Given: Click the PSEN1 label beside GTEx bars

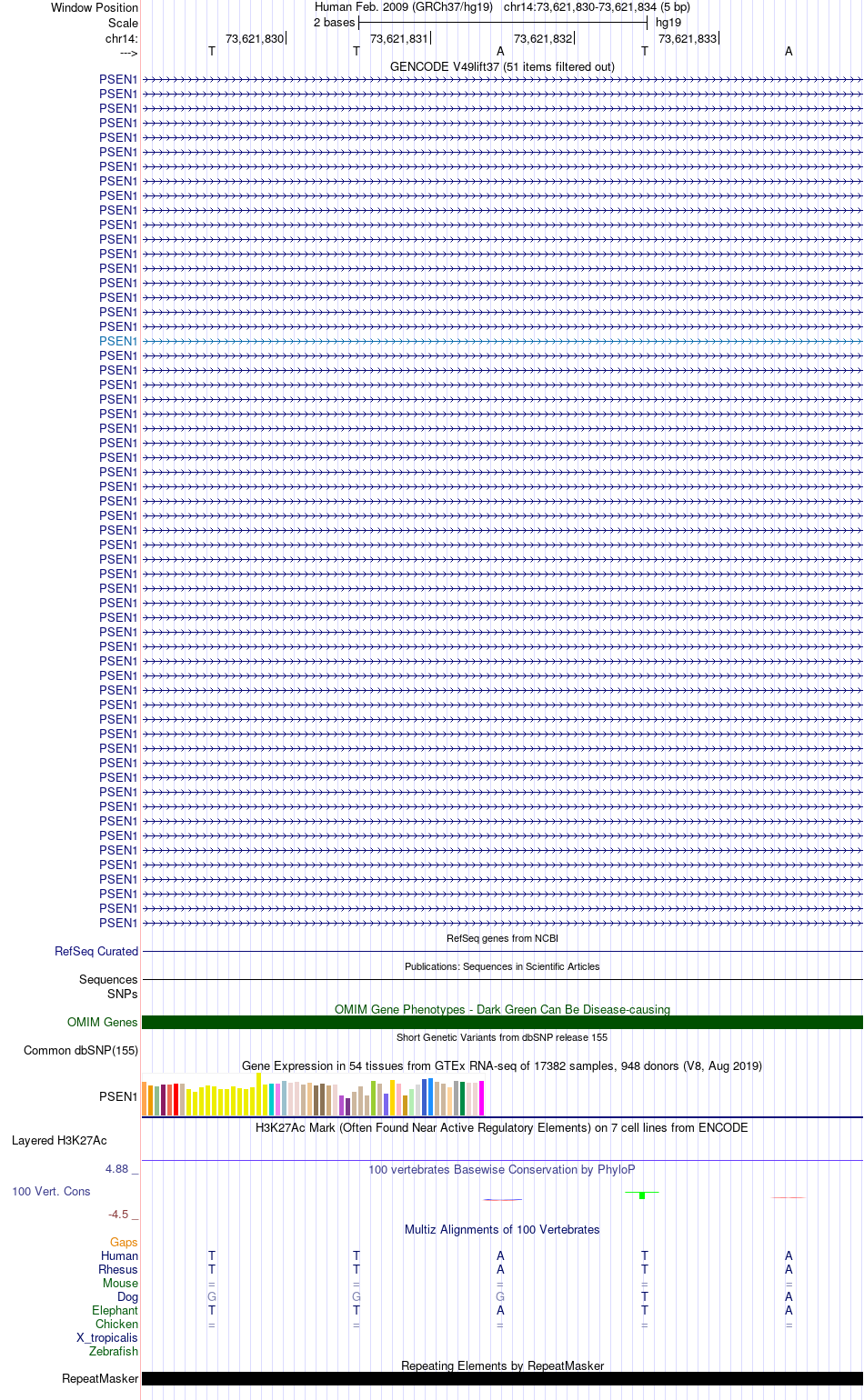Looking at the screenshot, I should 118,1096.
